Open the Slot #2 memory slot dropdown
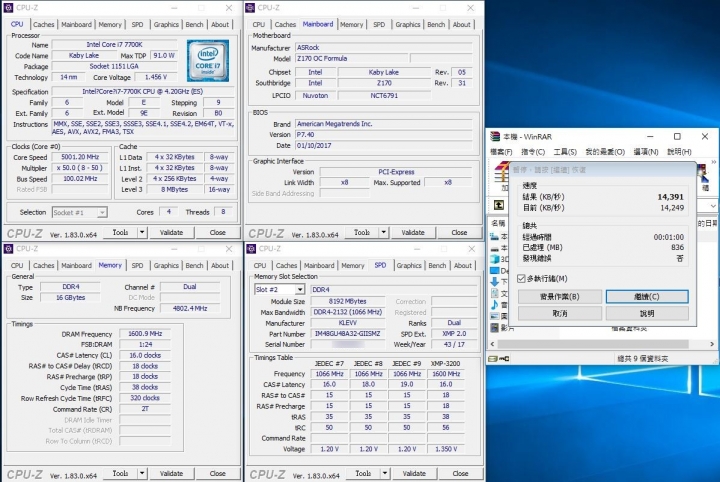The image size is (720, 482). [x=280, y=289]
